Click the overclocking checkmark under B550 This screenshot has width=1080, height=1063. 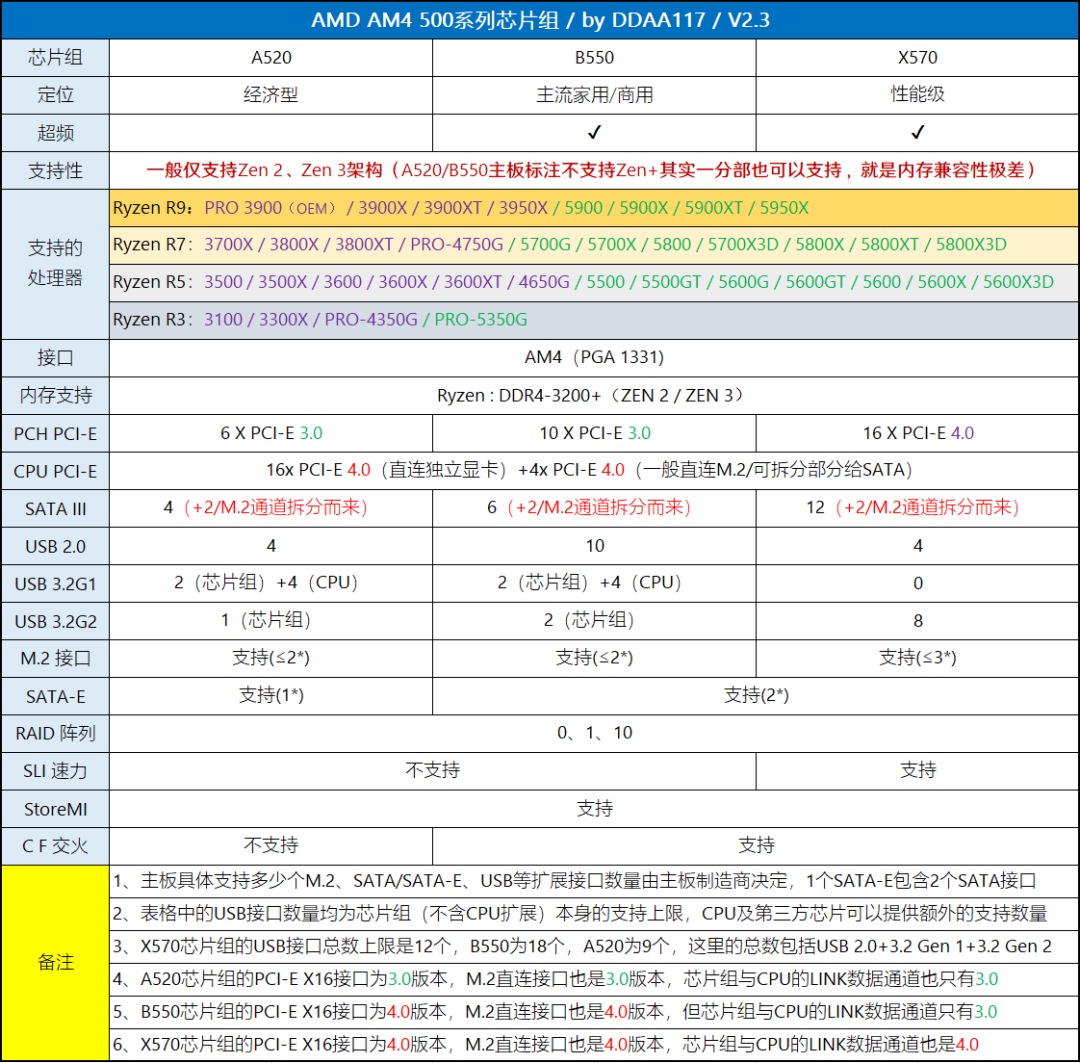pos(594,132)
